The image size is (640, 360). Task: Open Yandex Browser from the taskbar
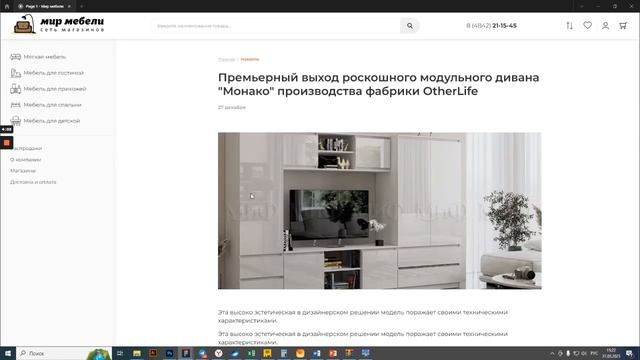coord(218,353)
